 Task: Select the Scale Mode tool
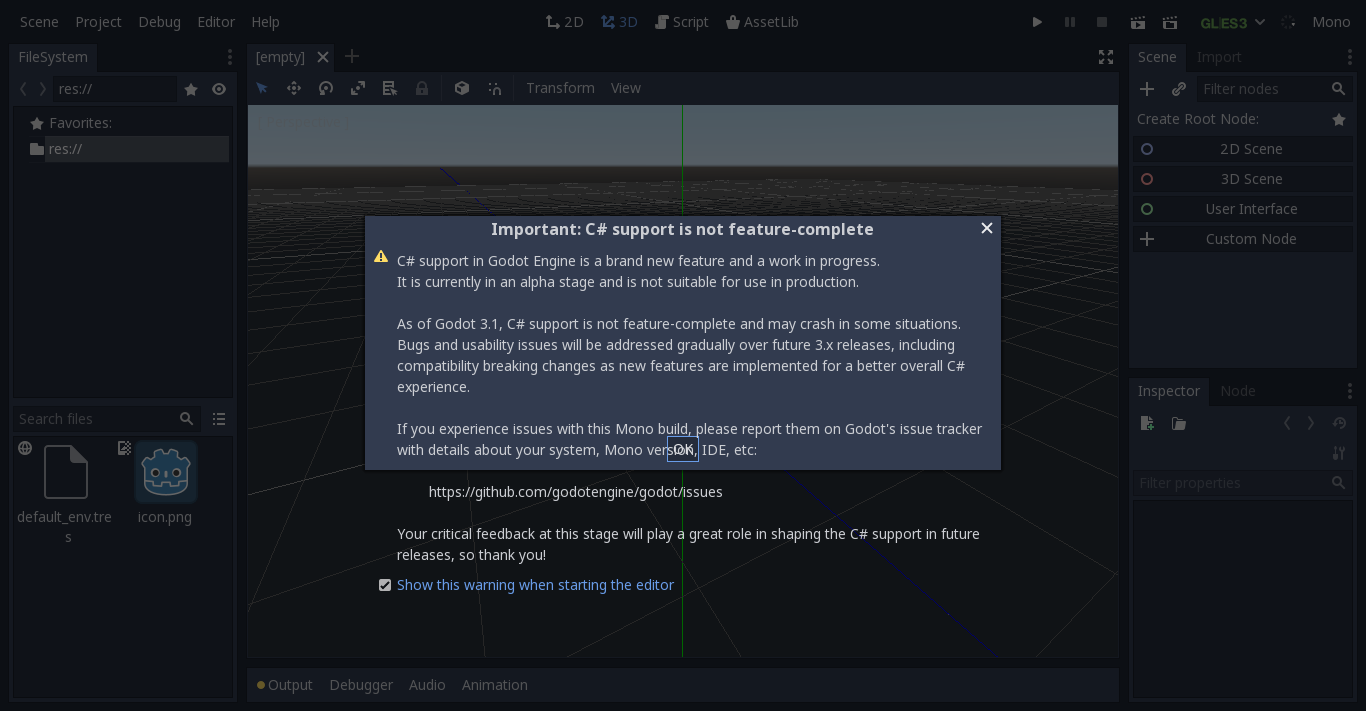coord(358,88)
